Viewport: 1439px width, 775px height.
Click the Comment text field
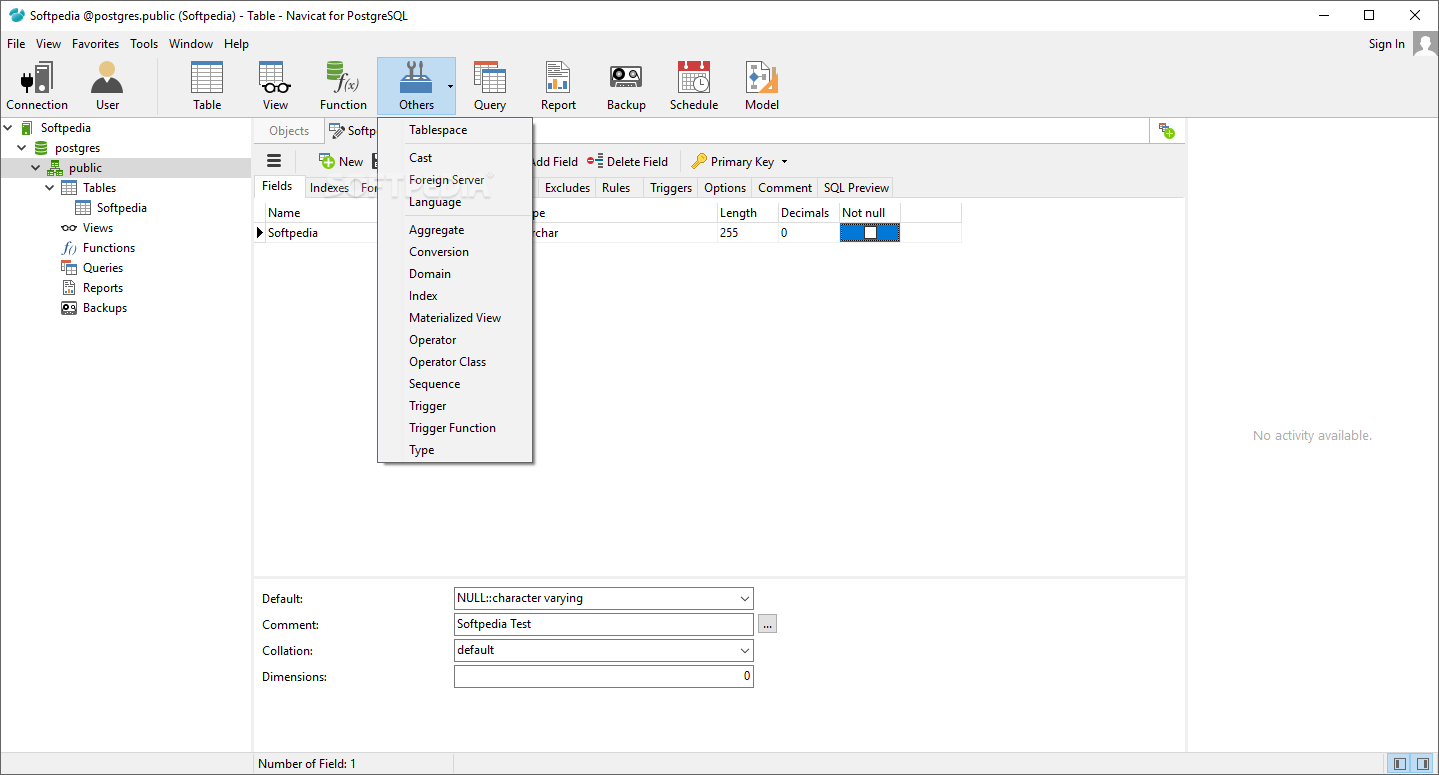point(604,624)
